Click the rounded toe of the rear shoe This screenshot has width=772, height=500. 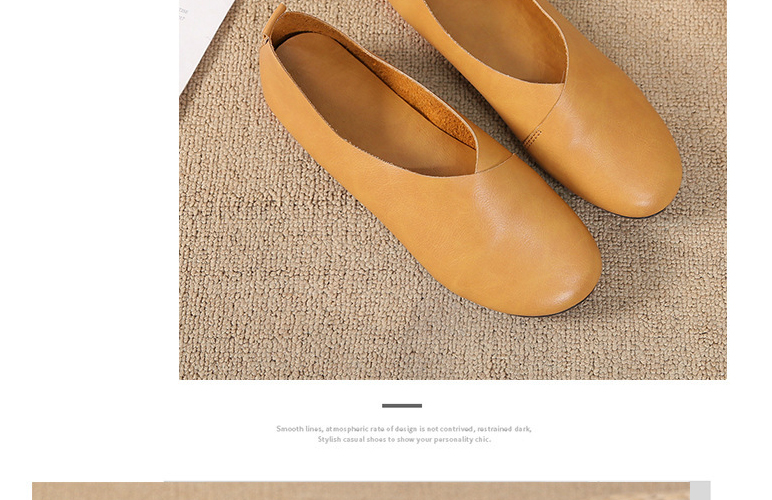(x=640, y=170)
